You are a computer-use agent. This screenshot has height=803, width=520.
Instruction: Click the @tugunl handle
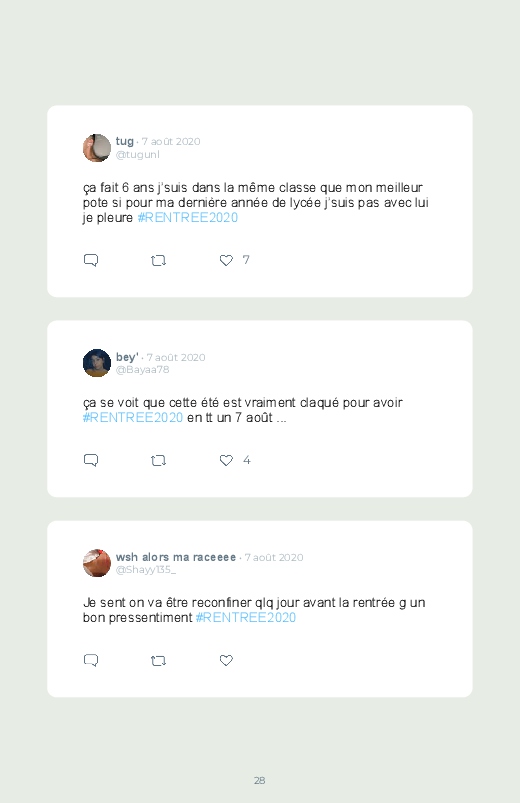click(138, 155)
